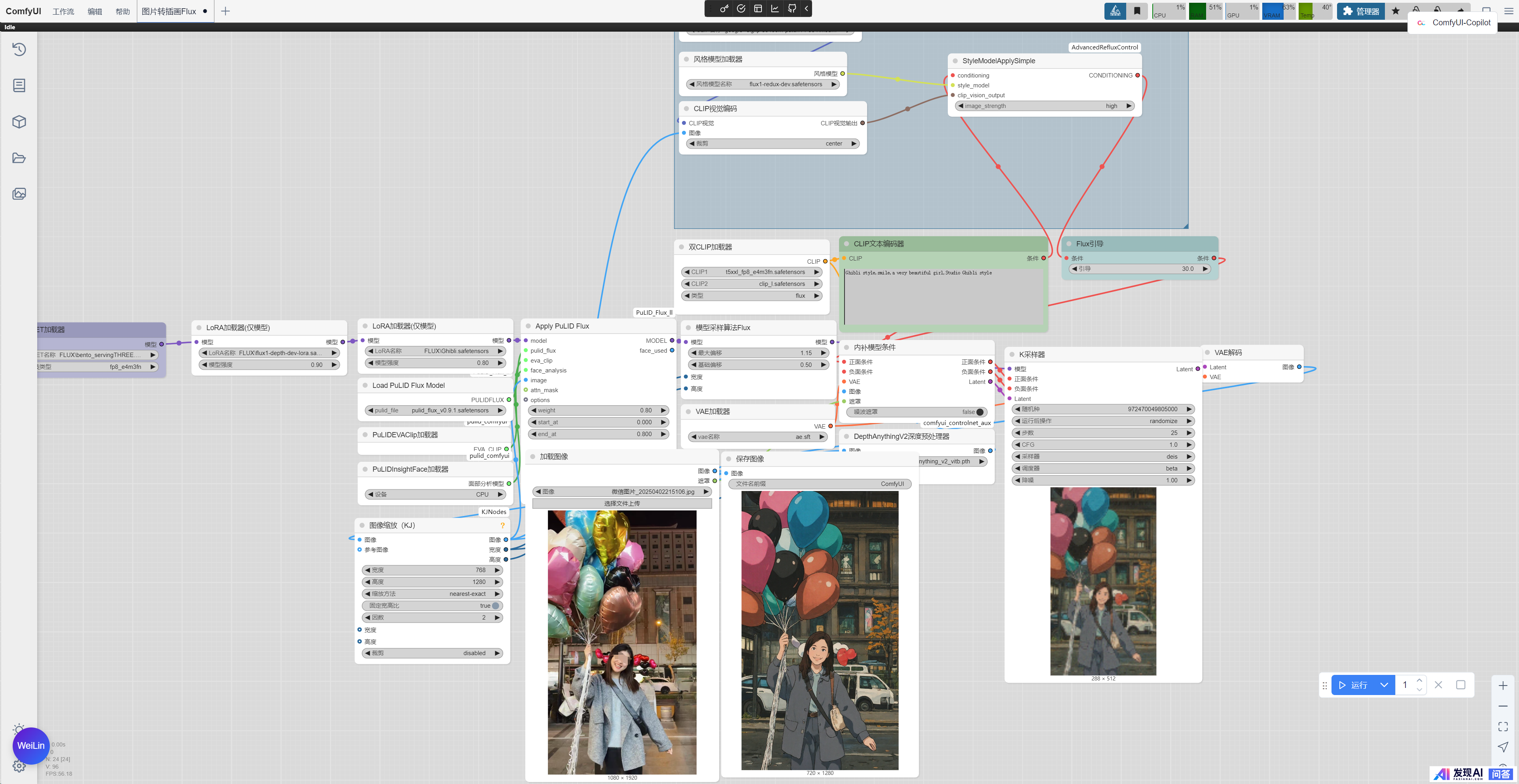Zoom in the canvas with plus icon

[x=1503, y=686]
